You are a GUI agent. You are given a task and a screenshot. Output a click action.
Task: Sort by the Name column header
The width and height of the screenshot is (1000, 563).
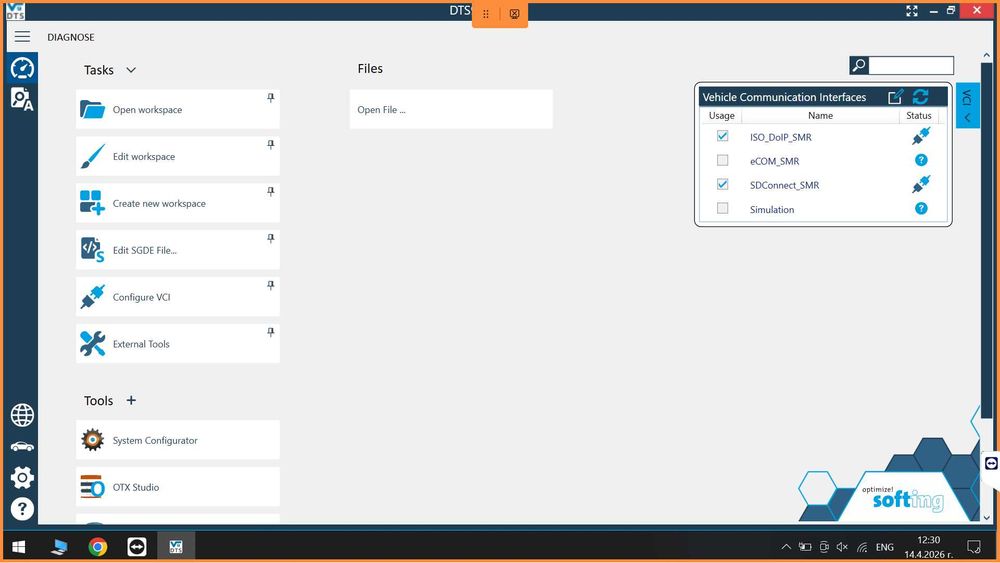[x=820, y=115]
